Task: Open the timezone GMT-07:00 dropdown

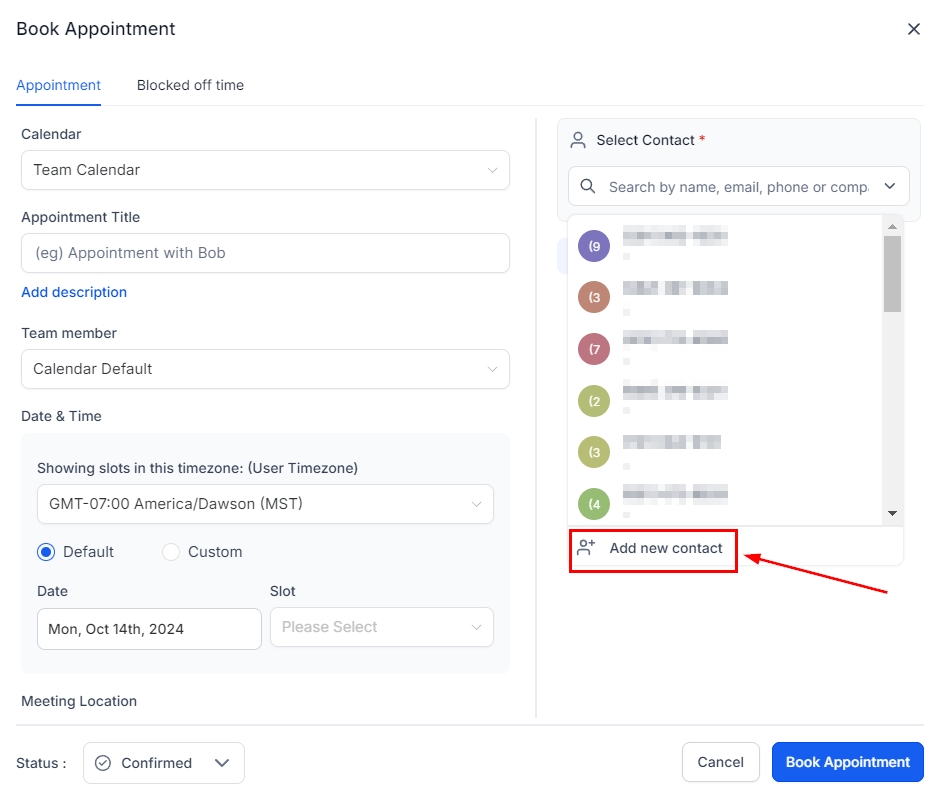Action: pyautogui.click(x=265, y=504)
